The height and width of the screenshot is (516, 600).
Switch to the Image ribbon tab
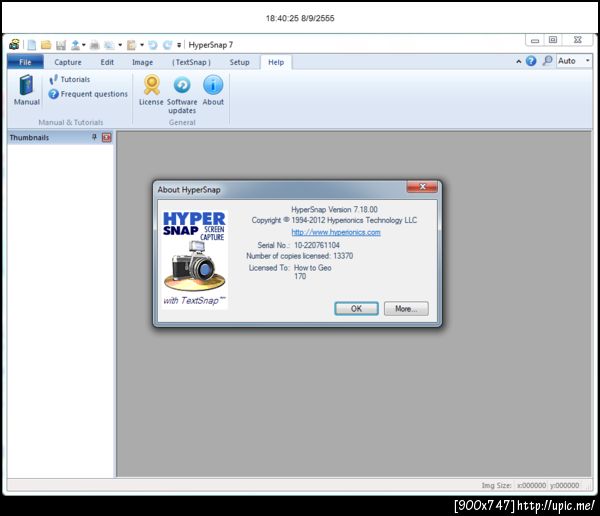click(x=142, y=62)
